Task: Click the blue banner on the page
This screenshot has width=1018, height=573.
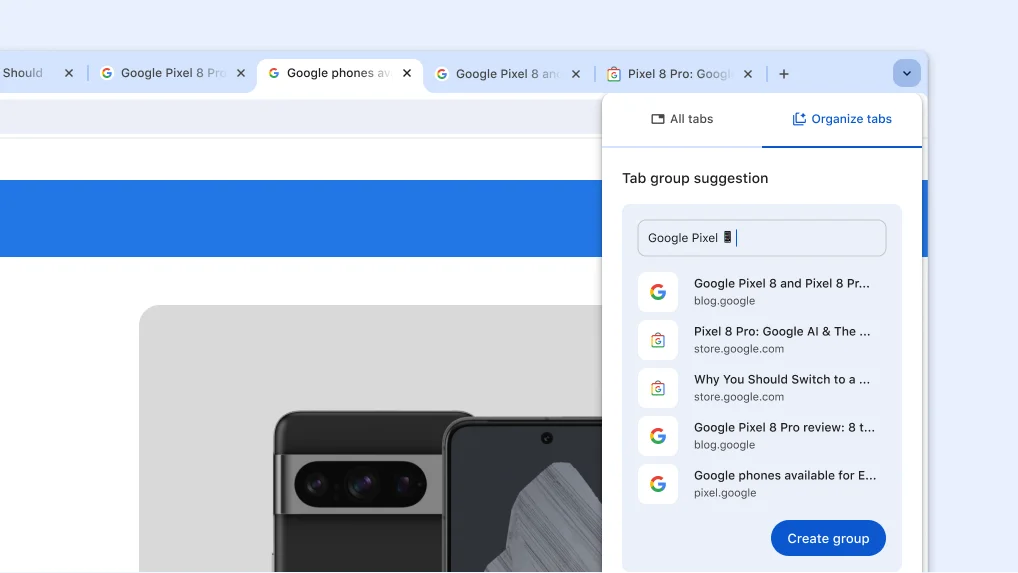Action: pyautogui.click(x=301, y=219)
